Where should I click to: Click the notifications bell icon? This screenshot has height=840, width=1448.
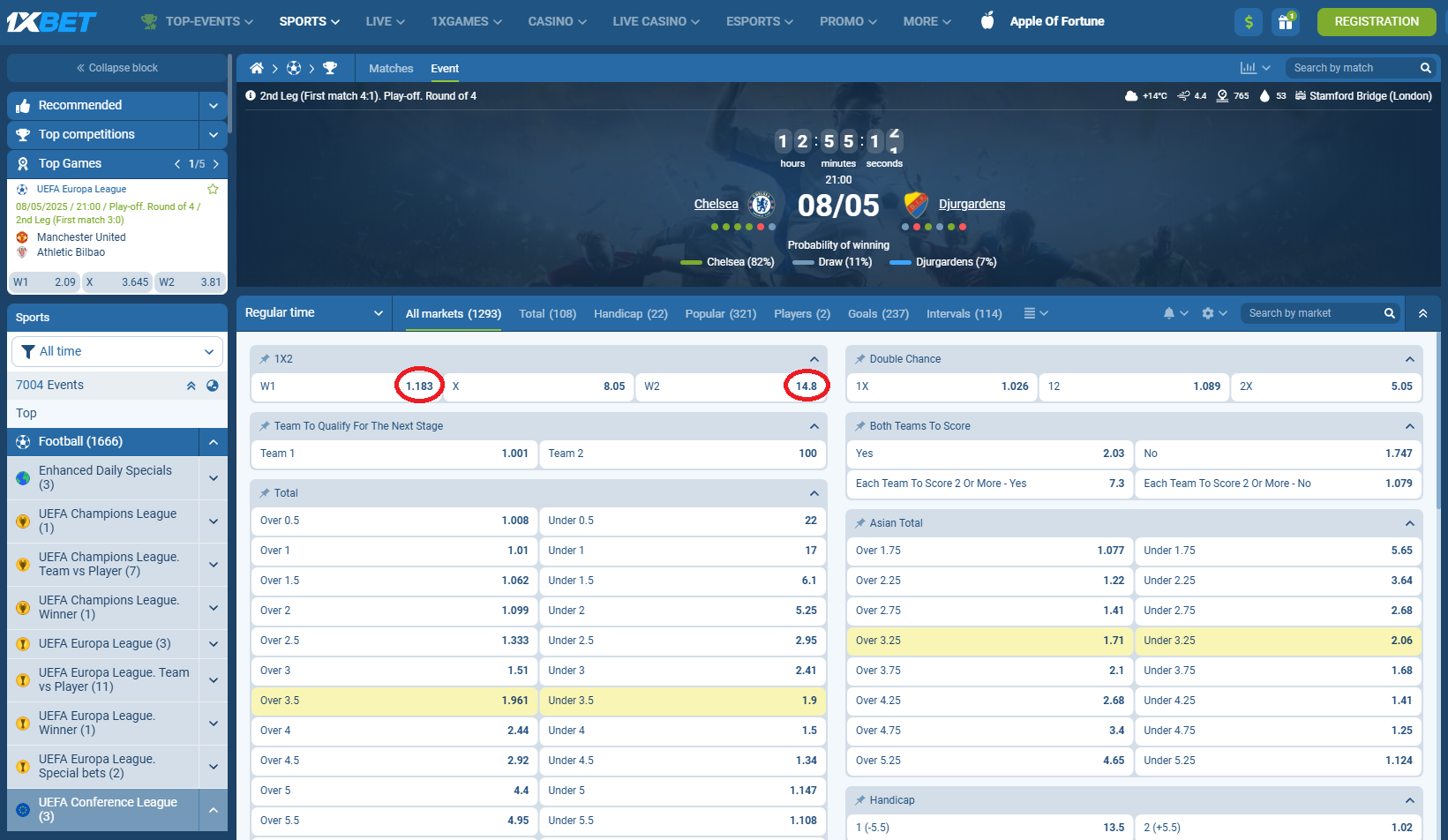(1169, 313)
